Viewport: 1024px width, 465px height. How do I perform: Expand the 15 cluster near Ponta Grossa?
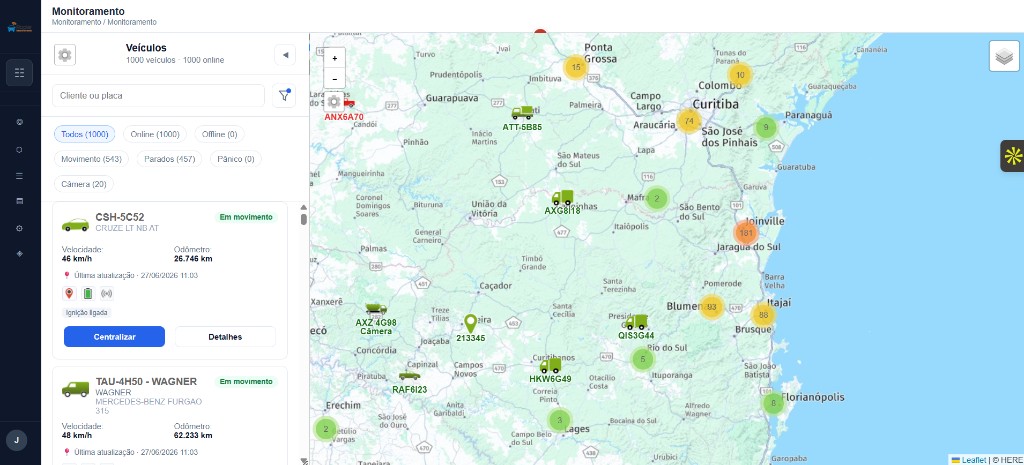[x=575, y=67]
